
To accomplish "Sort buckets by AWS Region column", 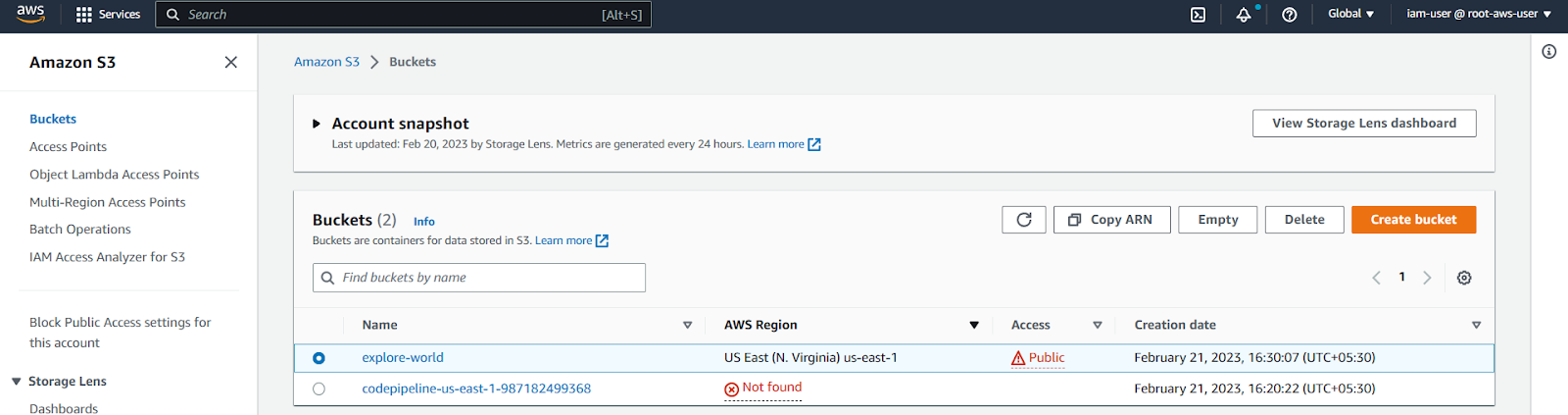I will click(x=974, y=325).
